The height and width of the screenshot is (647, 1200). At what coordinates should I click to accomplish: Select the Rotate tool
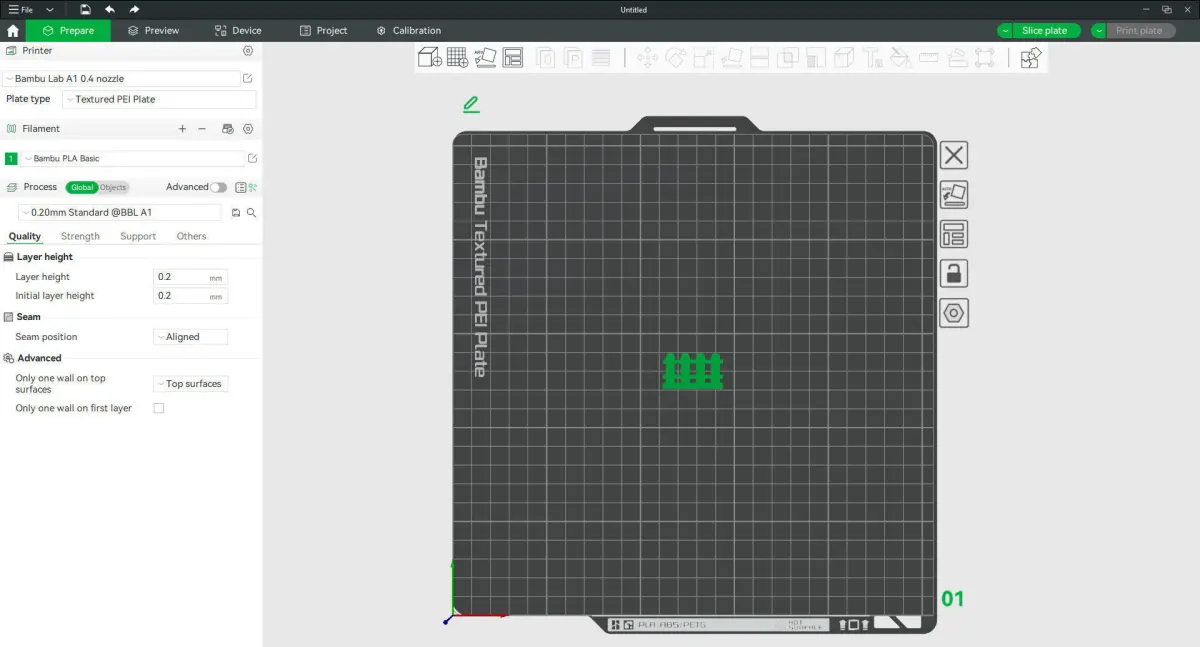[675, 58]
